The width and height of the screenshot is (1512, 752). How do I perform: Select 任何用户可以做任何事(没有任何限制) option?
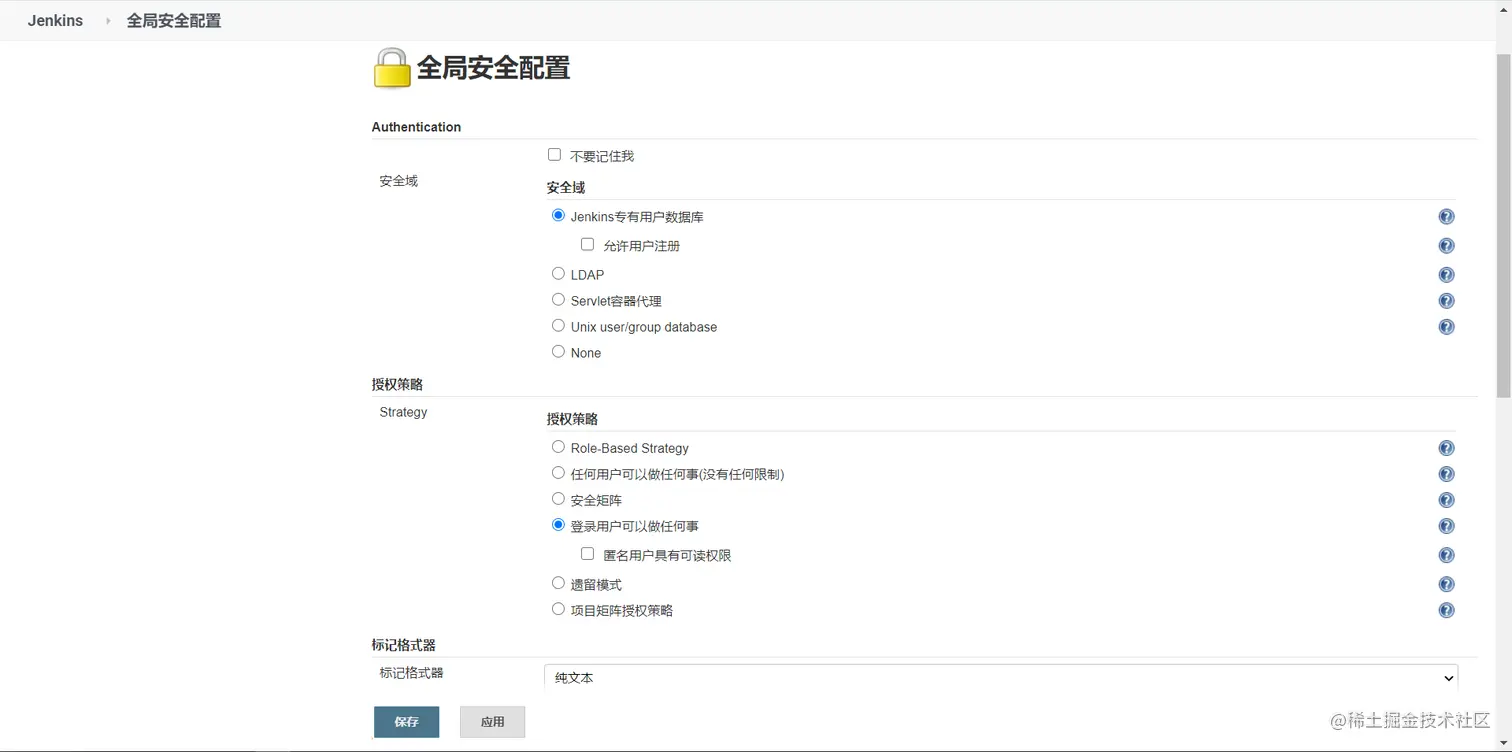tap(558, 473)
